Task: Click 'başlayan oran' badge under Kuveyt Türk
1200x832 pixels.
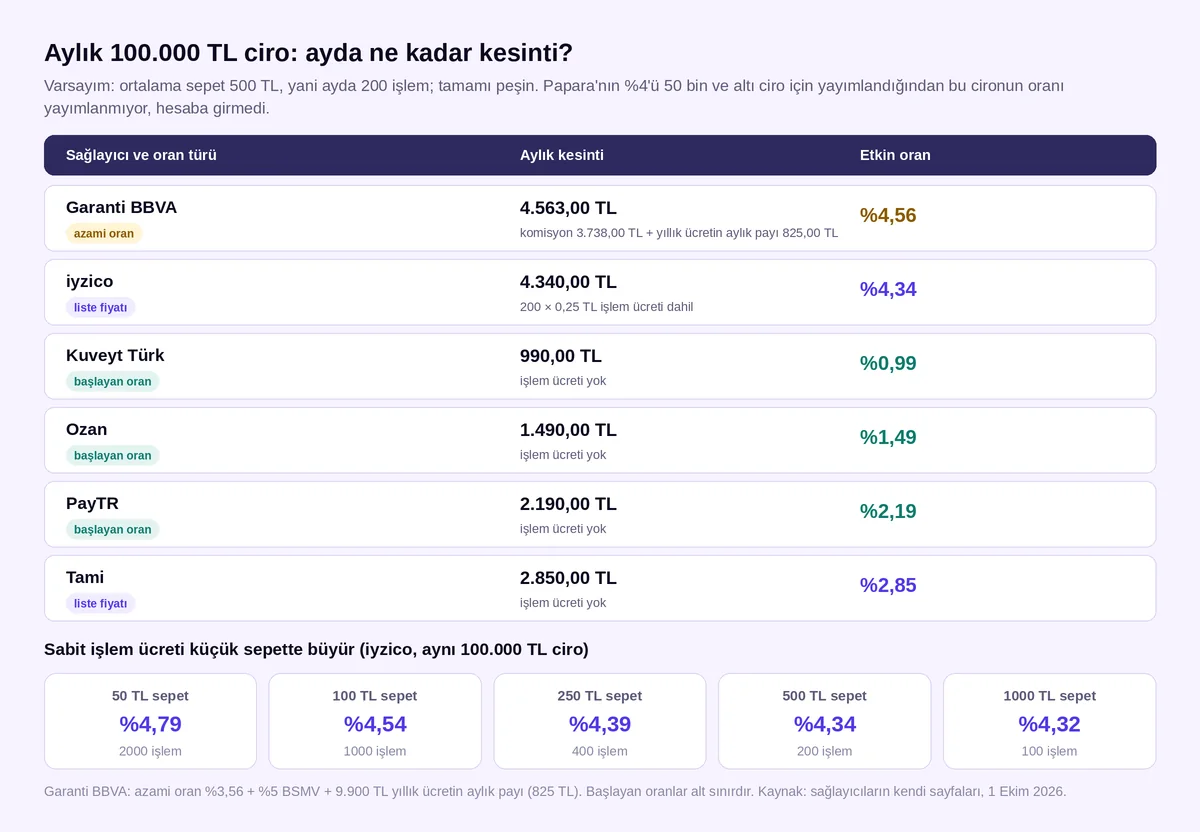Action: 112,381
